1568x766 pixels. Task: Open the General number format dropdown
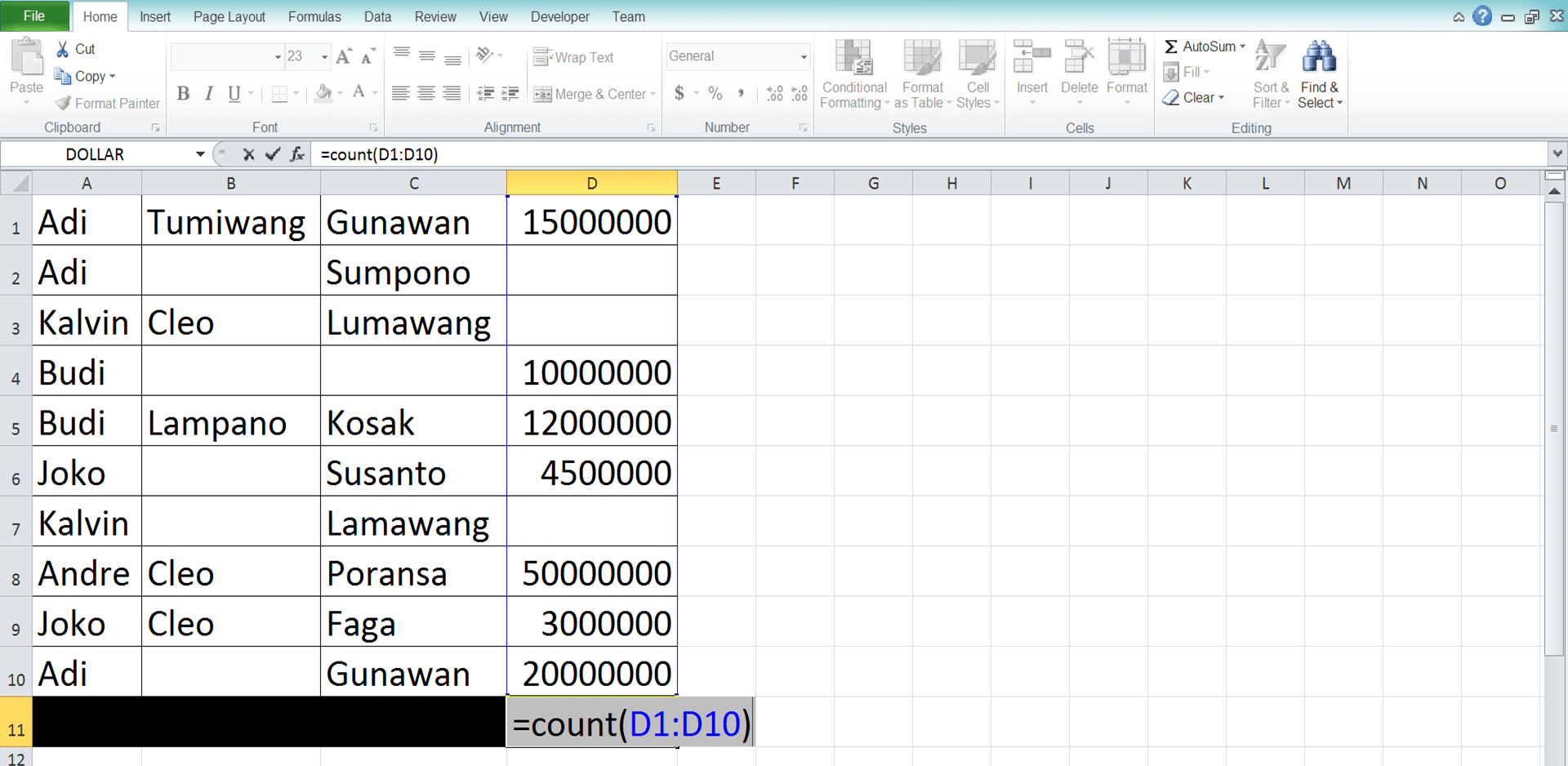click(804, 56)
